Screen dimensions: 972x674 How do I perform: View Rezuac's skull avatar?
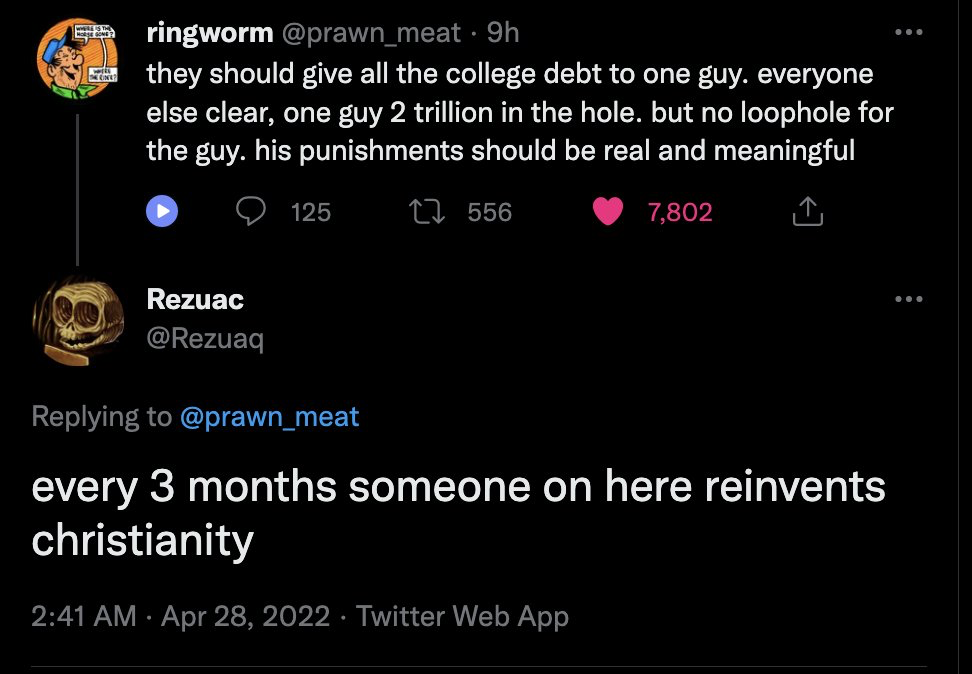click(79, 320)
